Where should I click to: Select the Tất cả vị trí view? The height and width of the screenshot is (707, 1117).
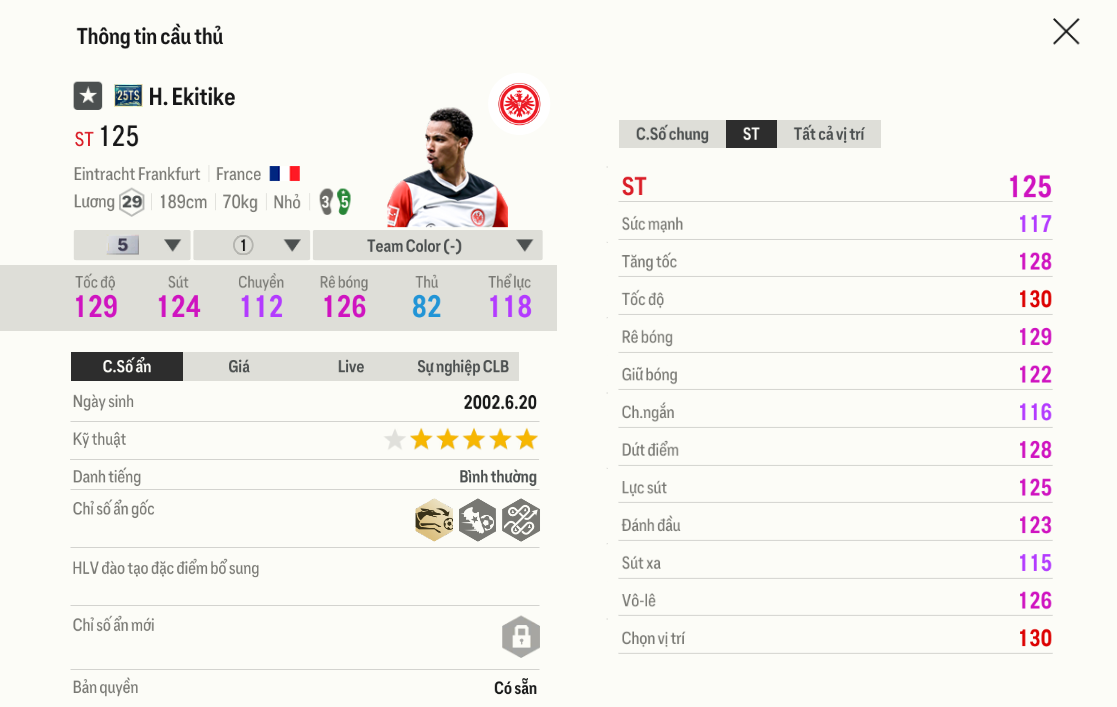(829, 134)
